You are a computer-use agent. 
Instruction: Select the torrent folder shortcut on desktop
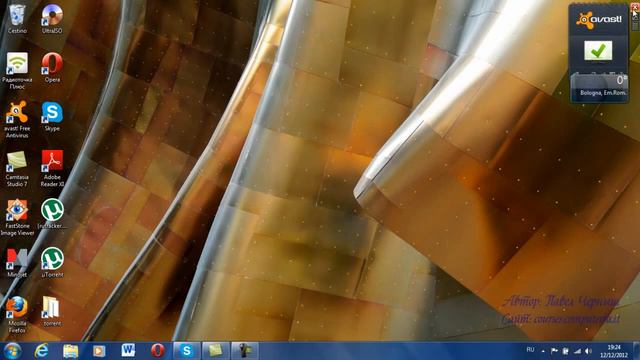point(52,311)
